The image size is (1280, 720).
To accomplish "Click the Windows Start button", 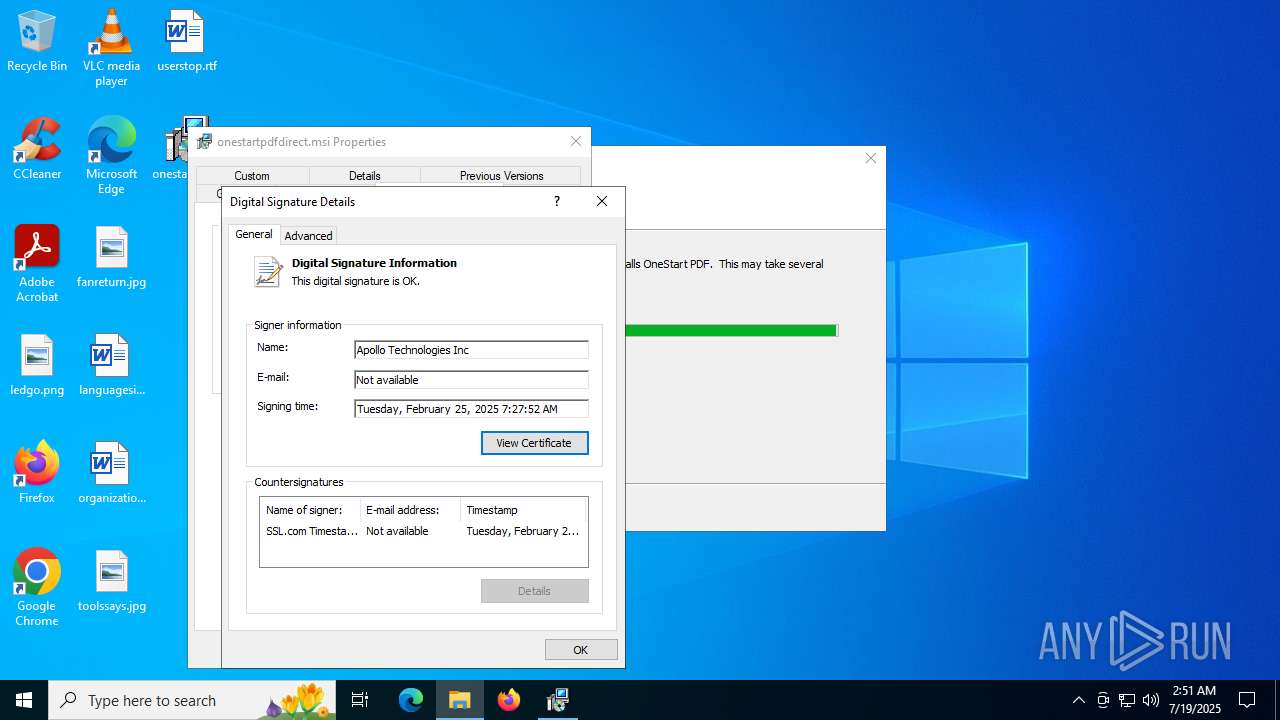I will pos(24,700).
